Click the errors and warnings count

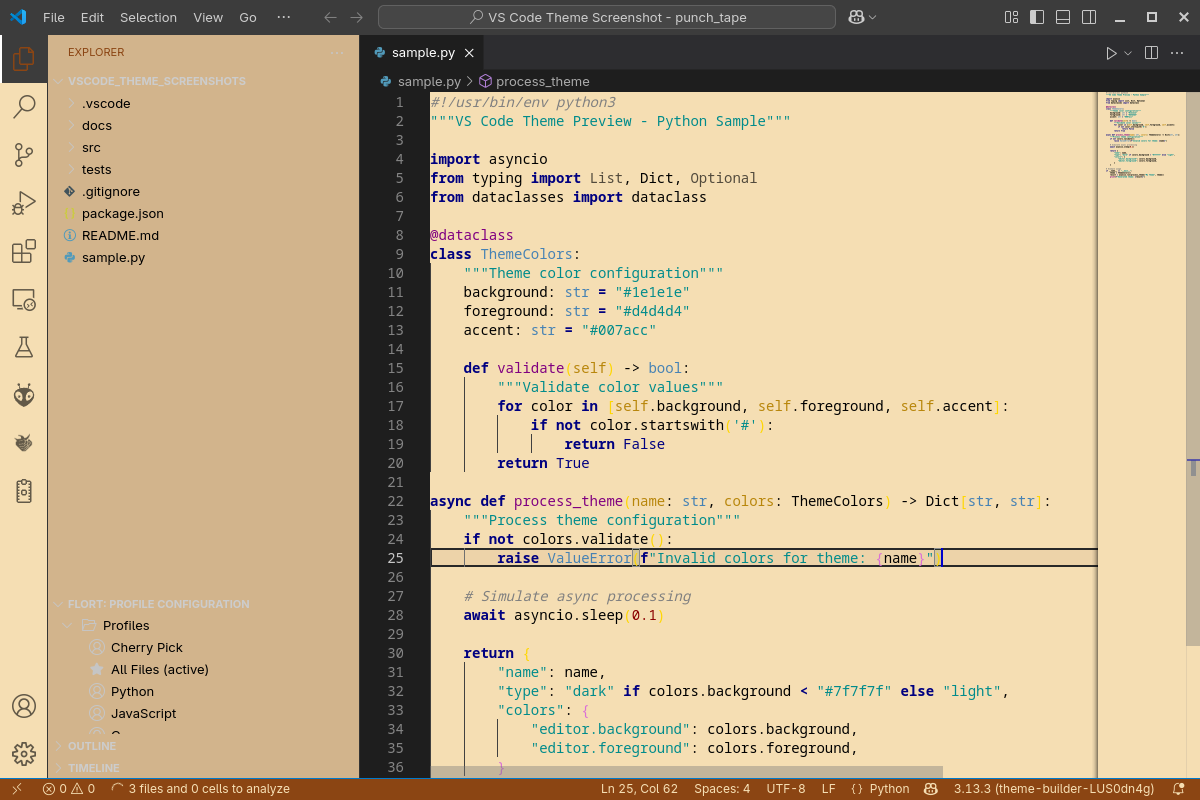point(69,789)
